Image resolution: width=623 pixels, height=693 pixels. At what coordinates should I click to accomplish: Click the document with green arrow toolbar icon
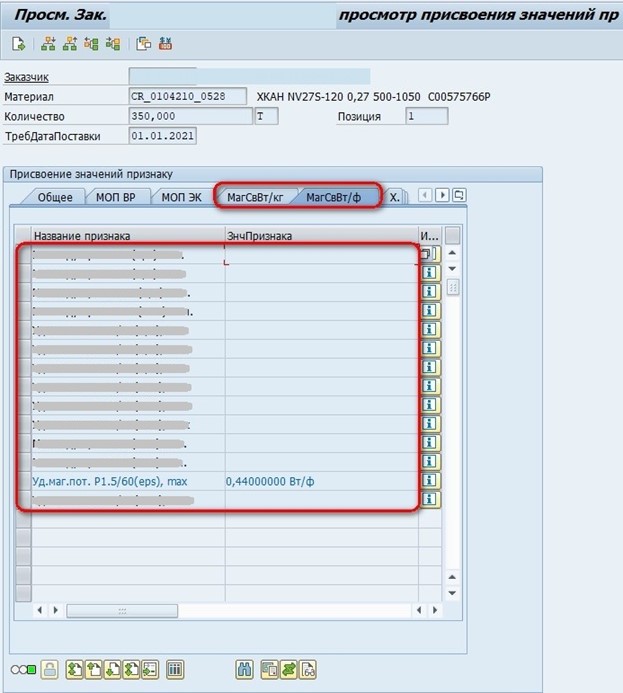pos(19,44)
